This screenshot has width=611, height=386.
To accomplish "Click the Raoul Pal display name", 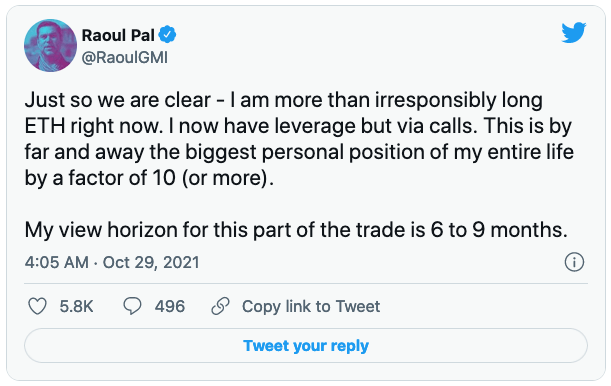I will pos(118,35).
